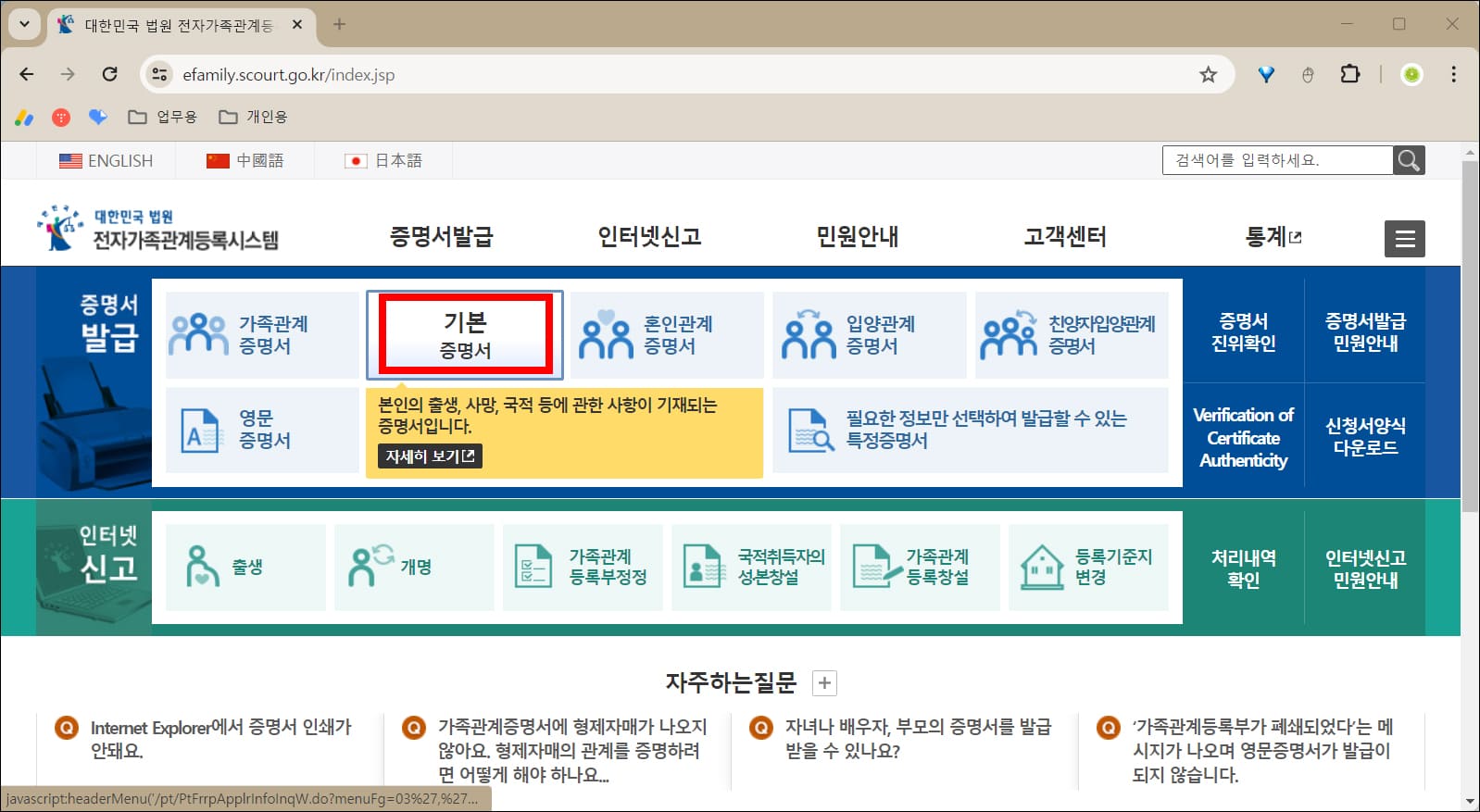Click the Chinese flag language icon
Screen dimensions: 1480x812
click(218, 160)
